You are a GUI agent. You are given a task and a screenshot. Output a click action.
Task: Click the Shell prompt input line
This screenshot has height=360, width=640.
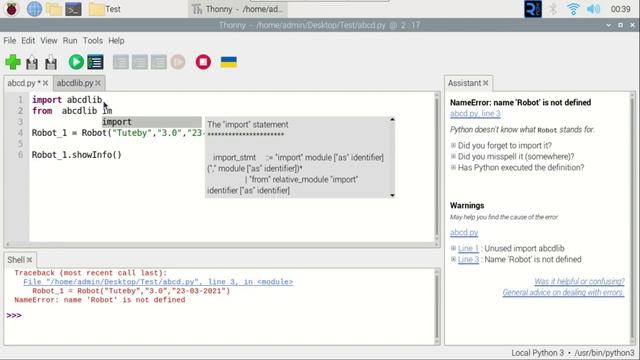(220, 316)
